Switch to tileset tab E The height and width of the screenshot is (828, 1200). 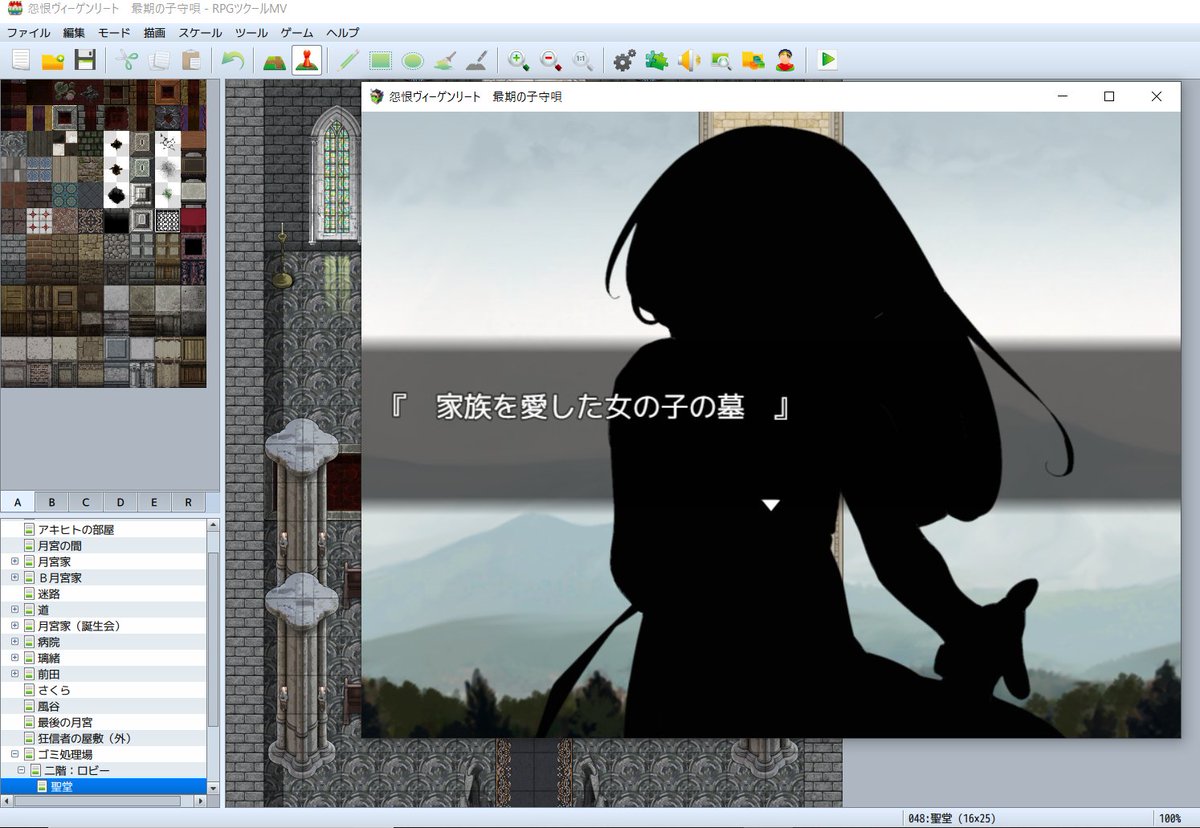point(154,502)
